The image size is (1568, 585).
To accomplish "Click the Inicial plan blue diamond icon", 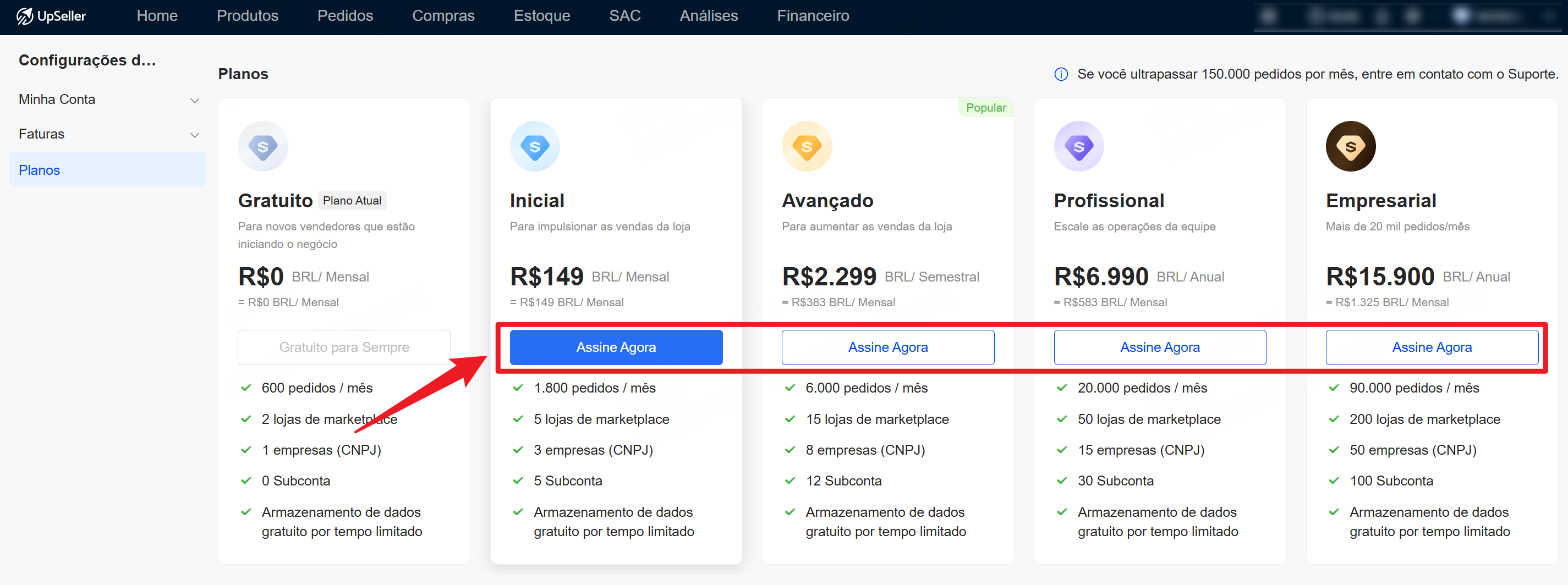I will (534, 147).
